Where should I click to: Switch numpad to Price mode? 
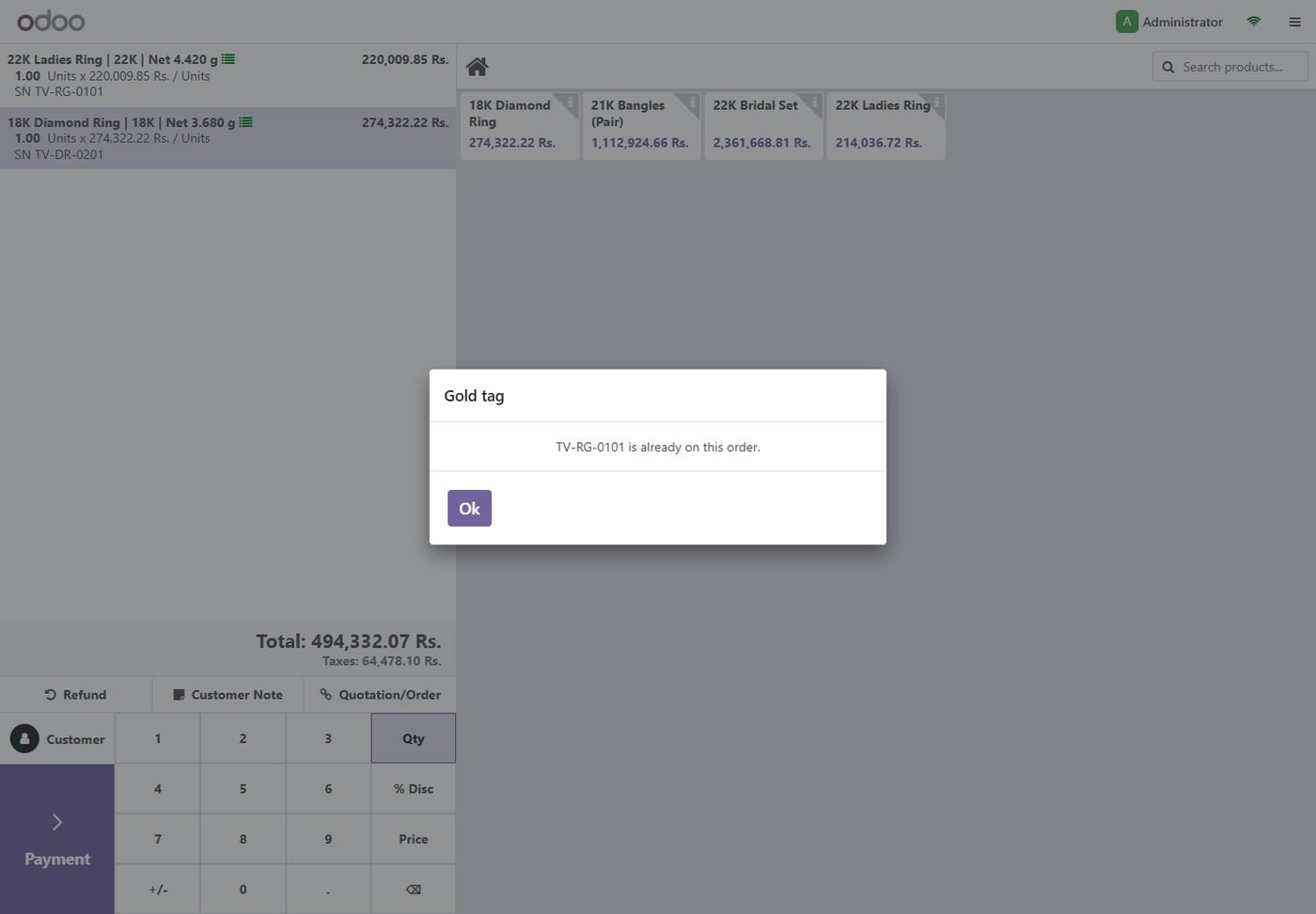[414, 840]
